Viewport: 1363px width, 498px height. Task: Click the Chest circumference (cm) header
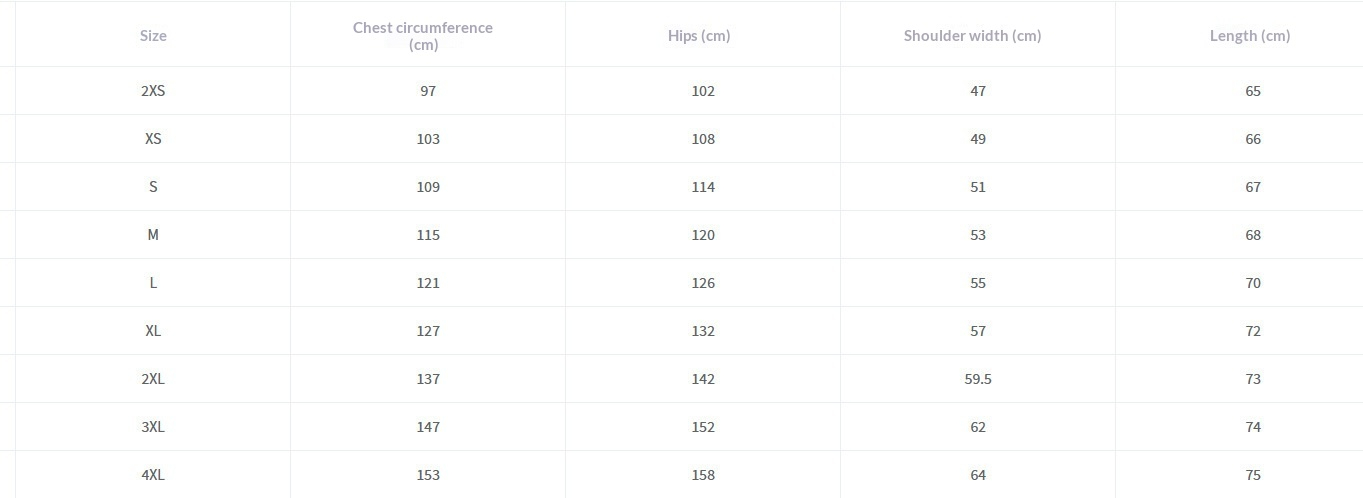[423, 36]
